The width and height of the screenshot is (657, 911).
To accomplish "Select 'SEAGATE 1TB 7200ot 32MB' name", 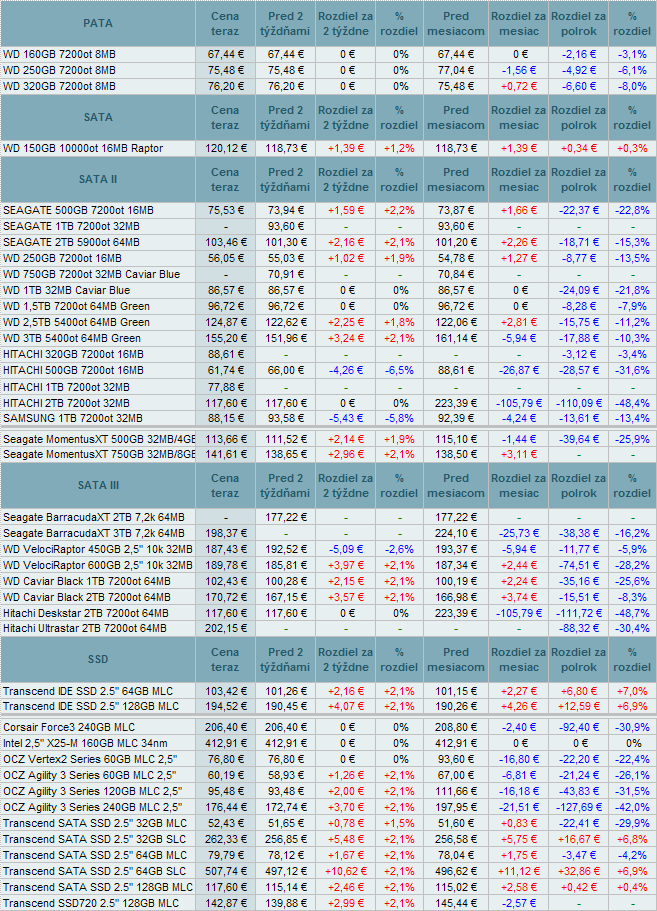I will tap(71, 227).
